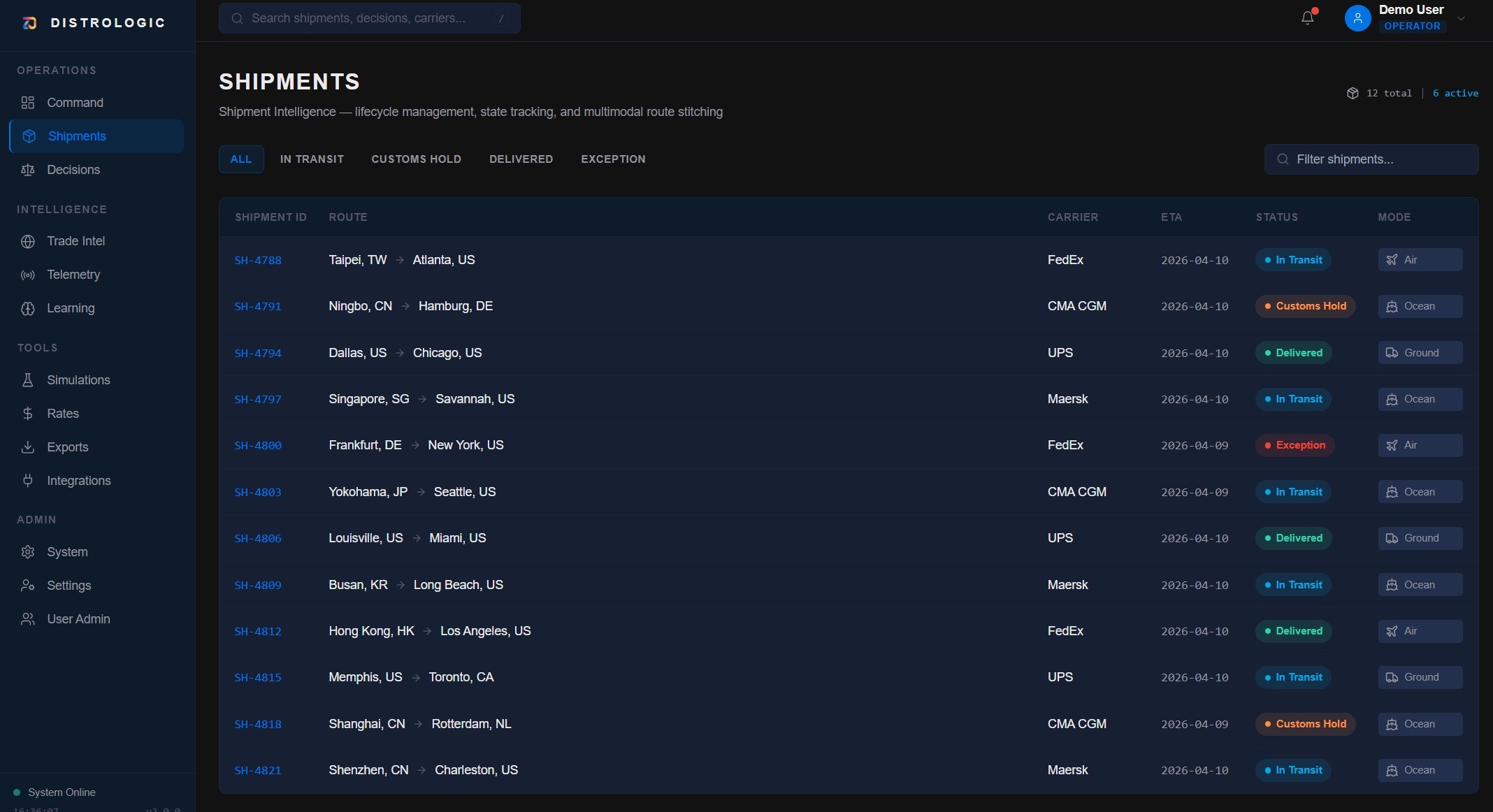Open Integrations plug icon

[28, 481]
